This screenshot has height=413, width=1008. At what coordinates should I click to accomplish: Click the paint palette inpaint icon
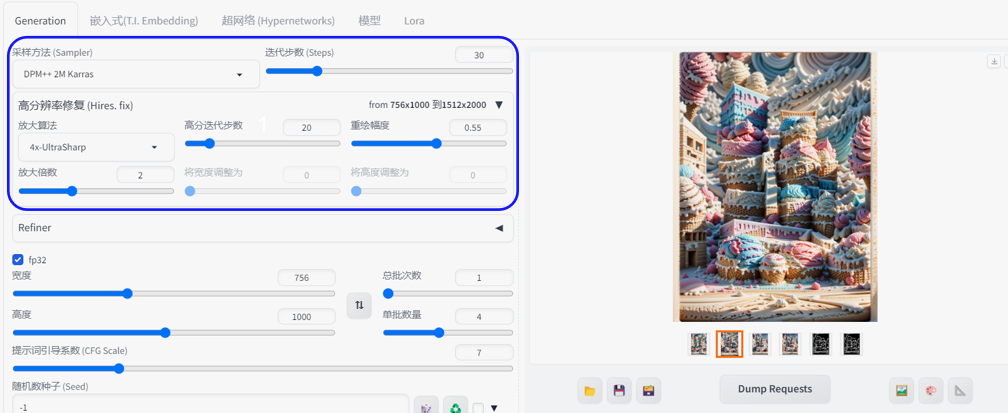coord(930,390)
